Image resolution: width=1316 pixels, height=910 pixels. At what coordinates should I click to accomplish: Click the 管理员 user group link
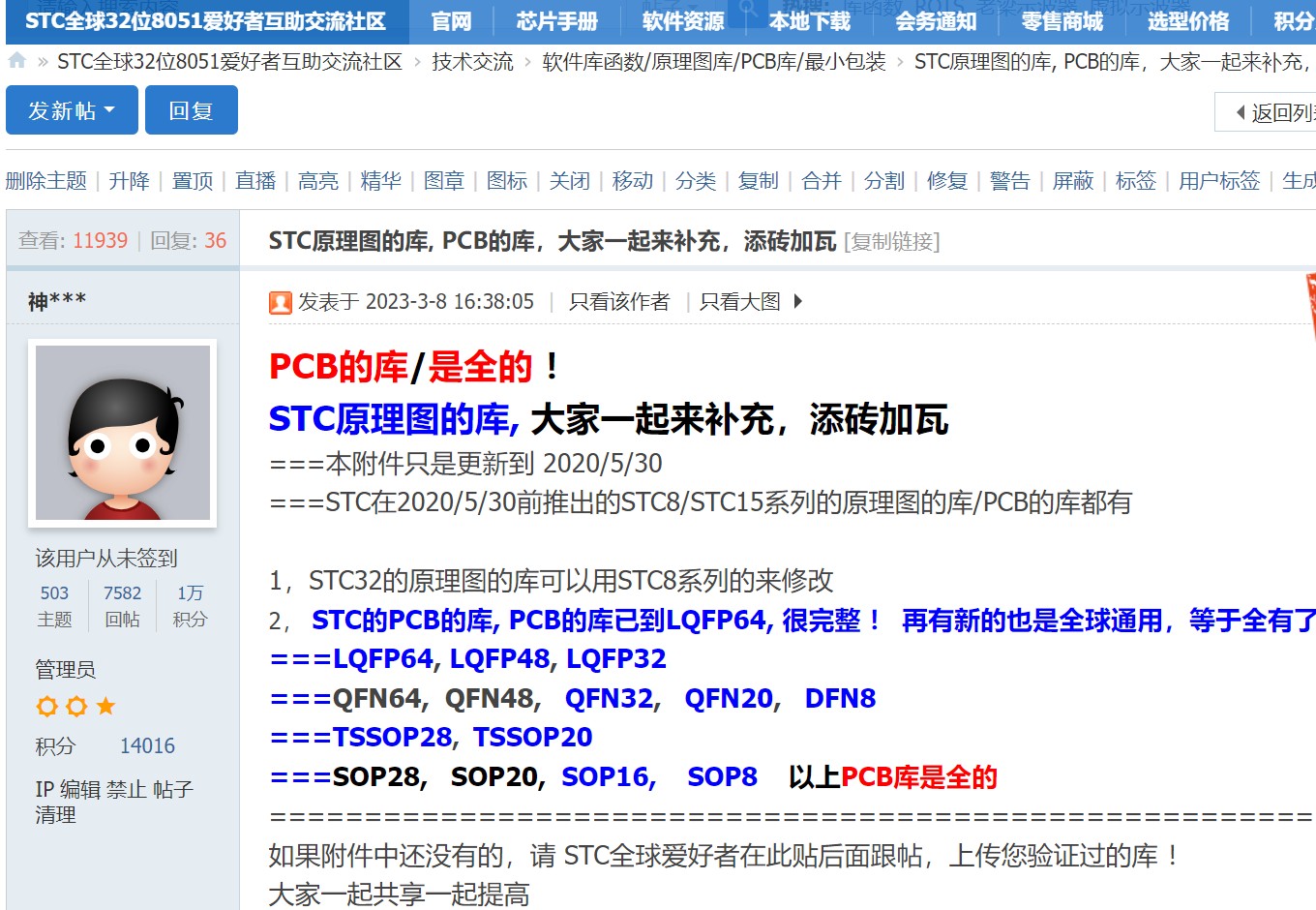pos(65,670)
